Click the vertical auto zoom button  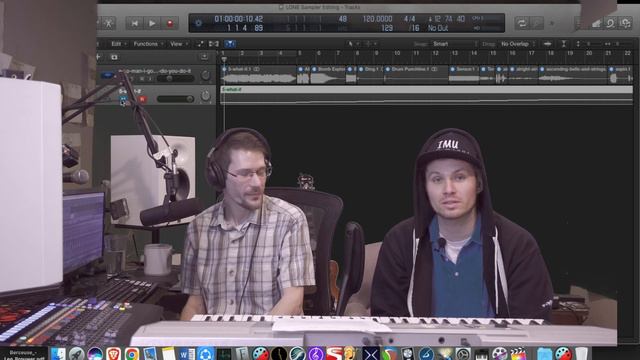click(x=564, y=44)
